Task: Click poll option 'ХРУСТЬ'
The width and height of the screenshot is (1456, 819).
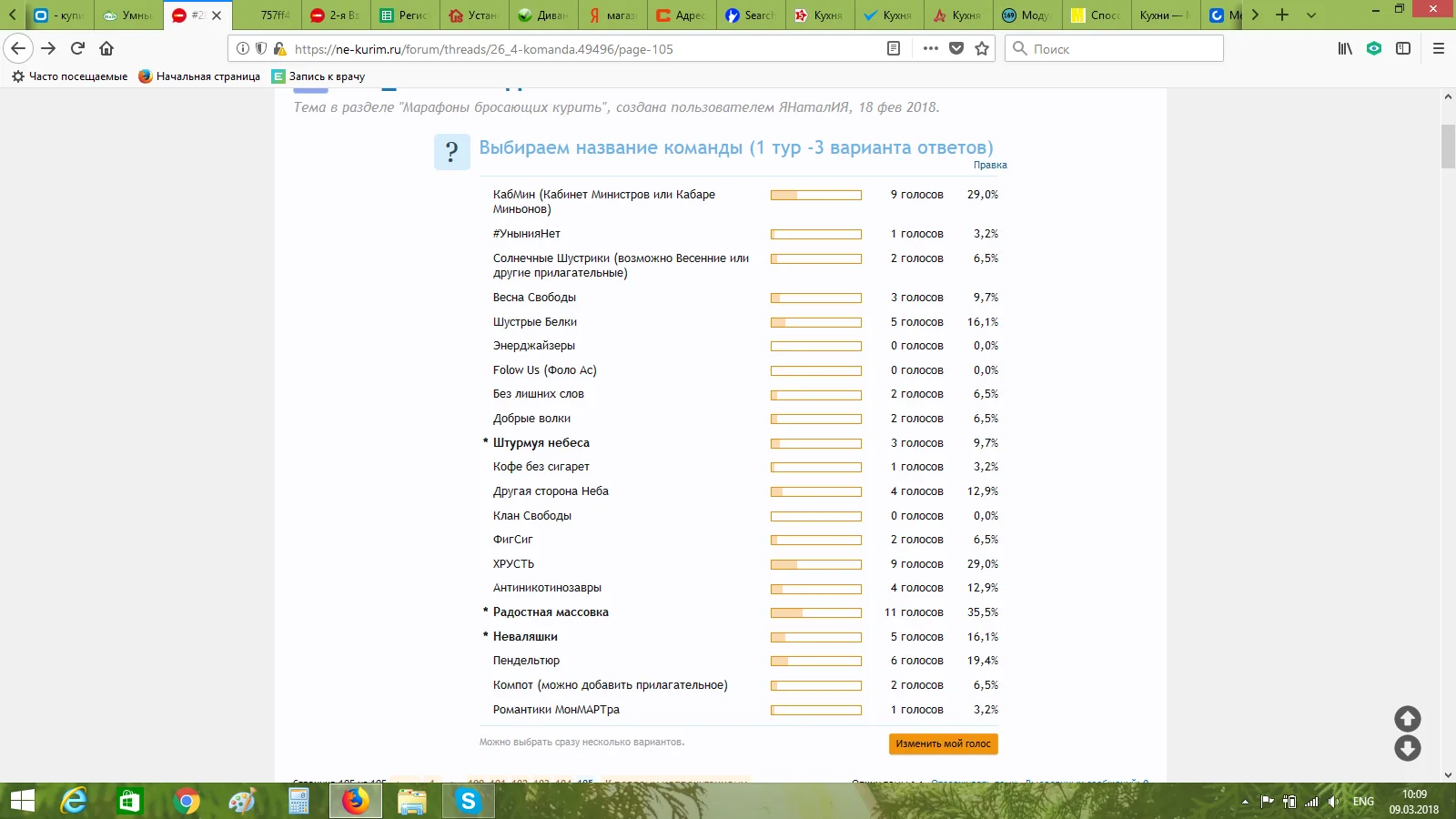Action: [x=513, y=564]
